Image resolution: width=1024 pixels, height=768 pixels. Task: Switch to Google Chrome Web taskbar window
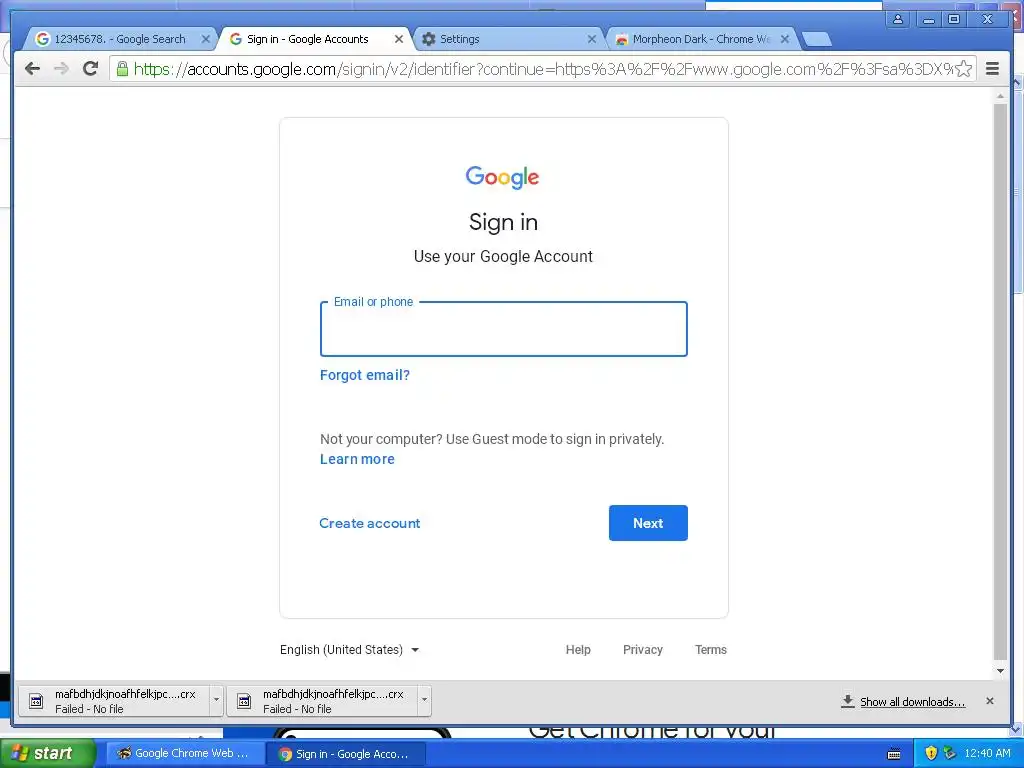click(x=184, y=754)
